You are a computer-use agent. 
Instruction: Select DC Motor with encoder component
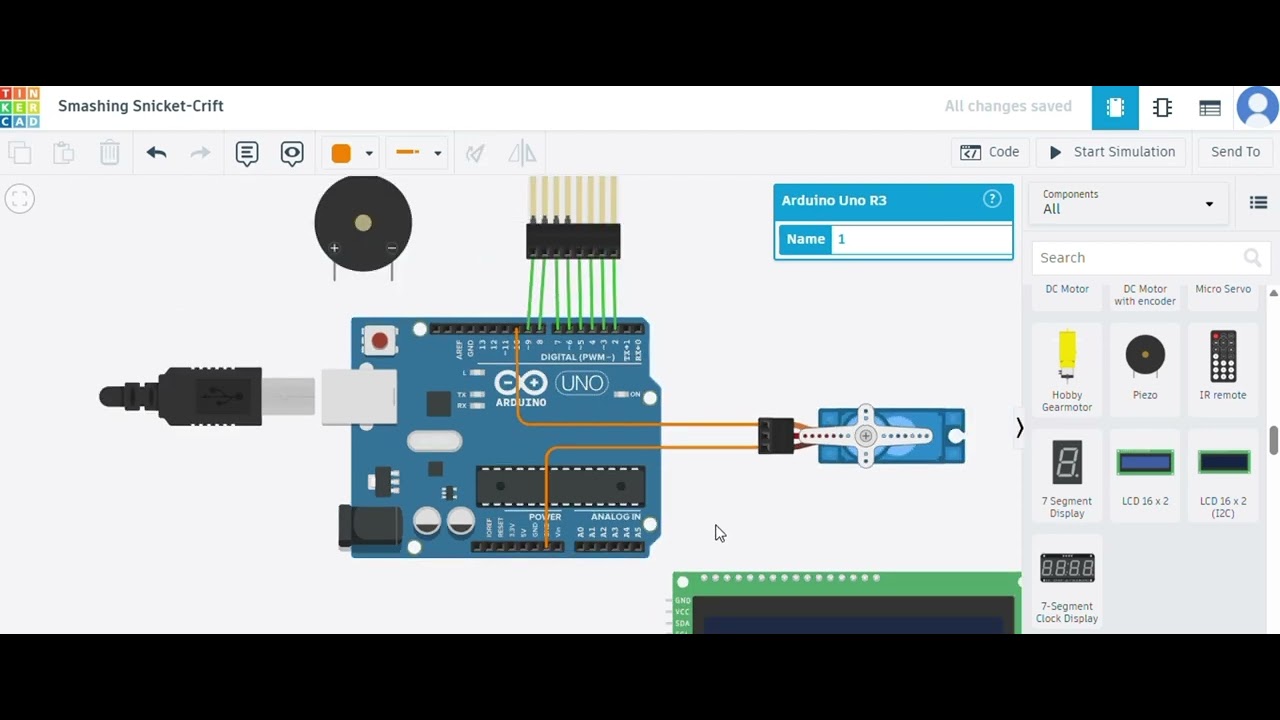coord(1145,295)
